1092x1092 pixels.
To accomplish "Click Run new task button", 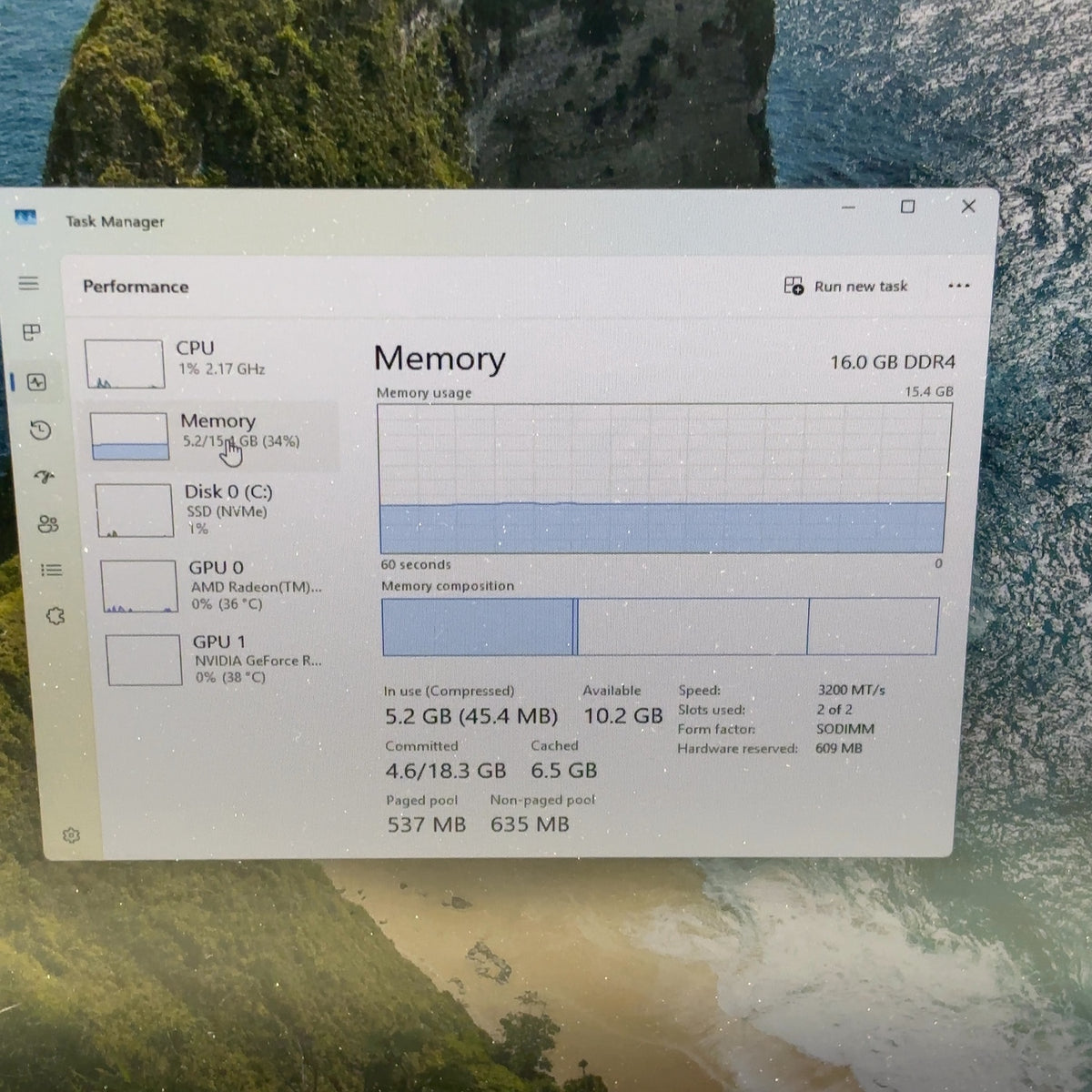I will 845,286.
